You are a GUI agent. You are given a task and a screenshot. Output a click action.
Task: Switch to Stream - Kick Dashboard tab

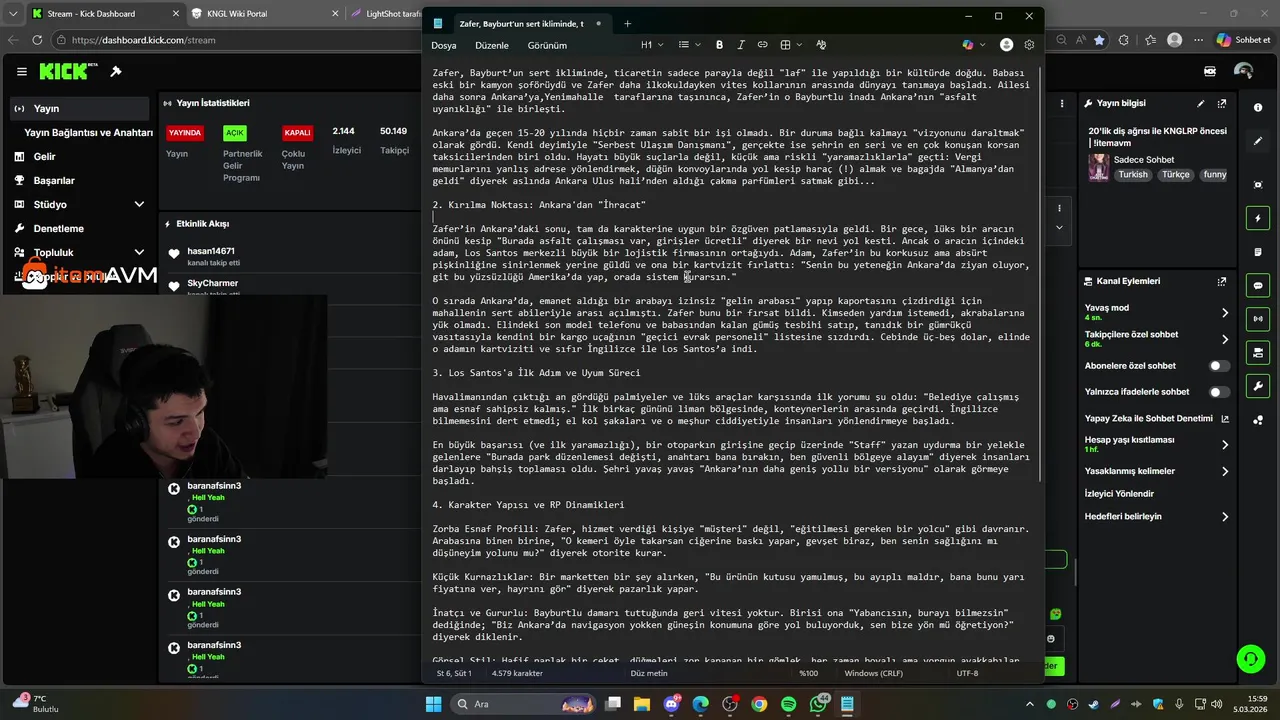pyautogui.click(x=105, y=14)
